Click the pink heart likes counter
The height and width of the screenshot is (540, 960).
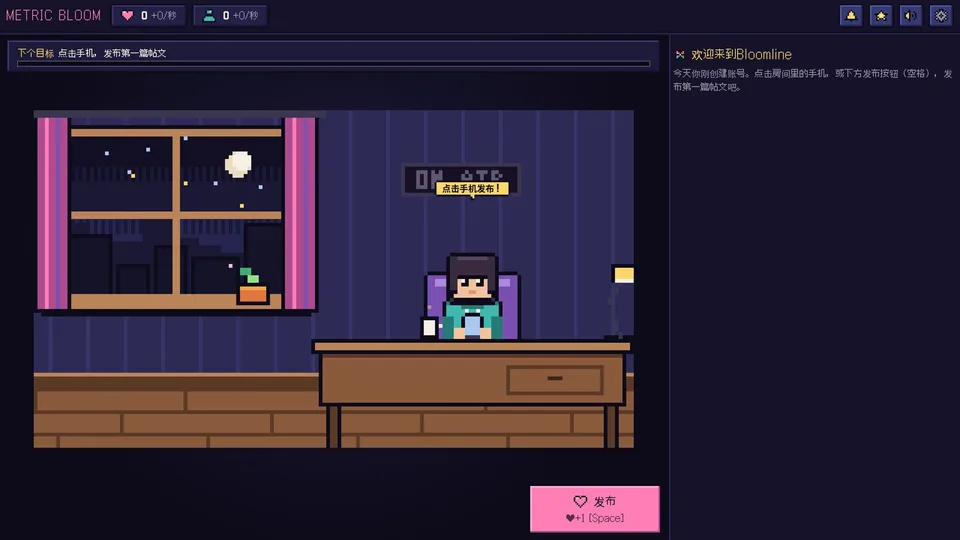point(149,15)
